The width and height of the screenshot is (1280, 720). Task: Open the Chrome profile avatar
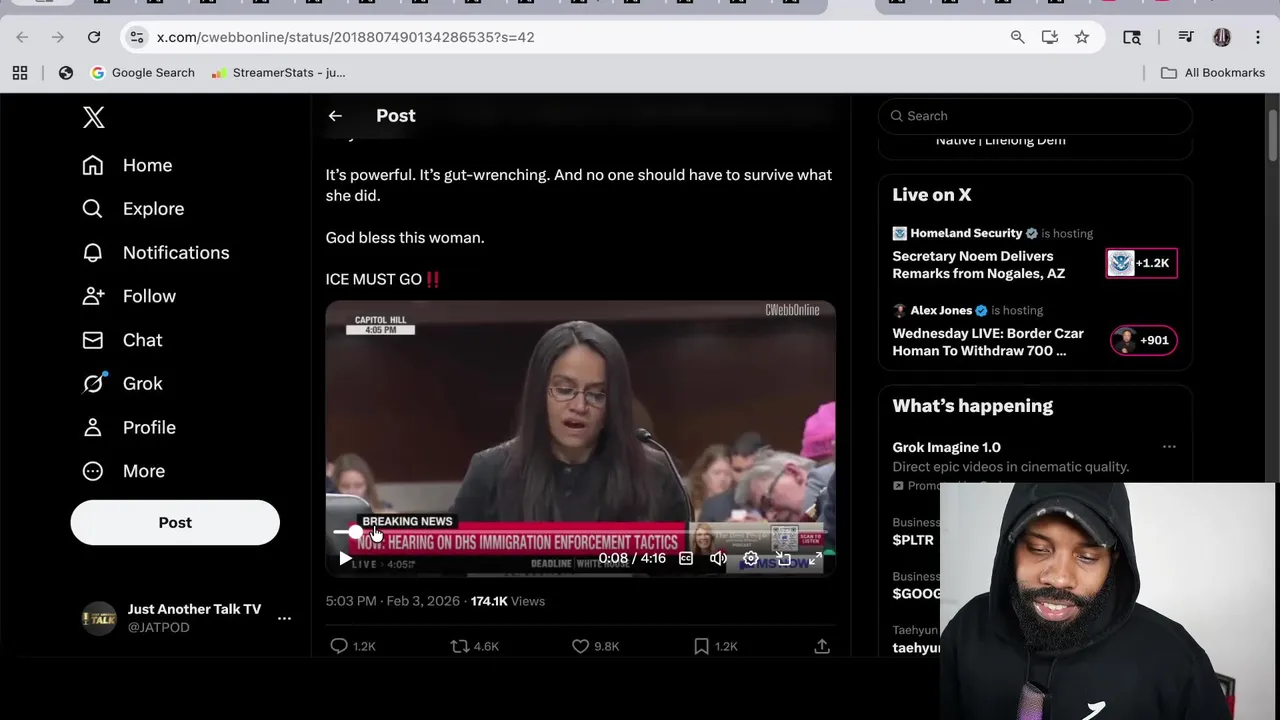tap(1222, 37)
